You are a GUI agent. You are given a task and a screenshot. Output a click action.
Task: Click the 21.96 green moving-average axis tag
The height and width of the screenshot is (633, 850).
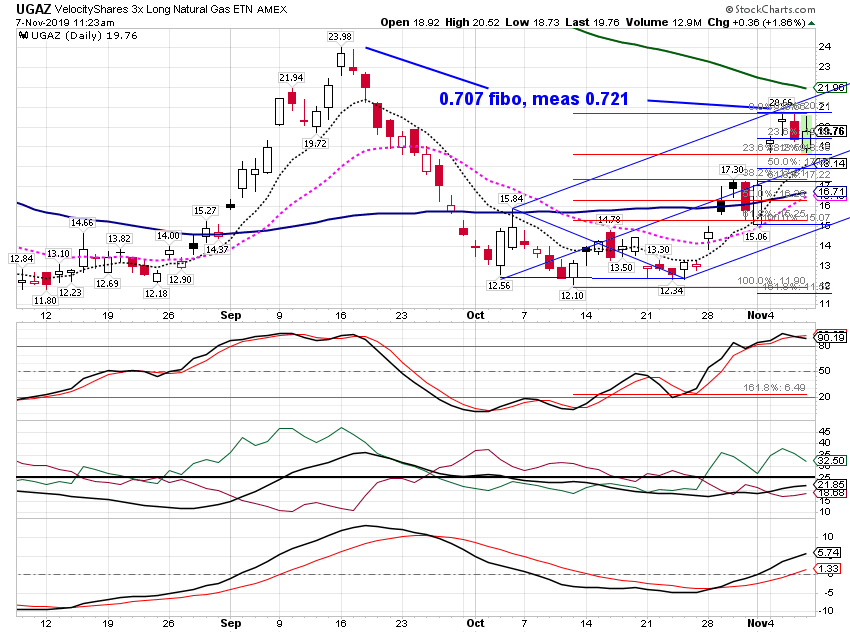(830, 87)
